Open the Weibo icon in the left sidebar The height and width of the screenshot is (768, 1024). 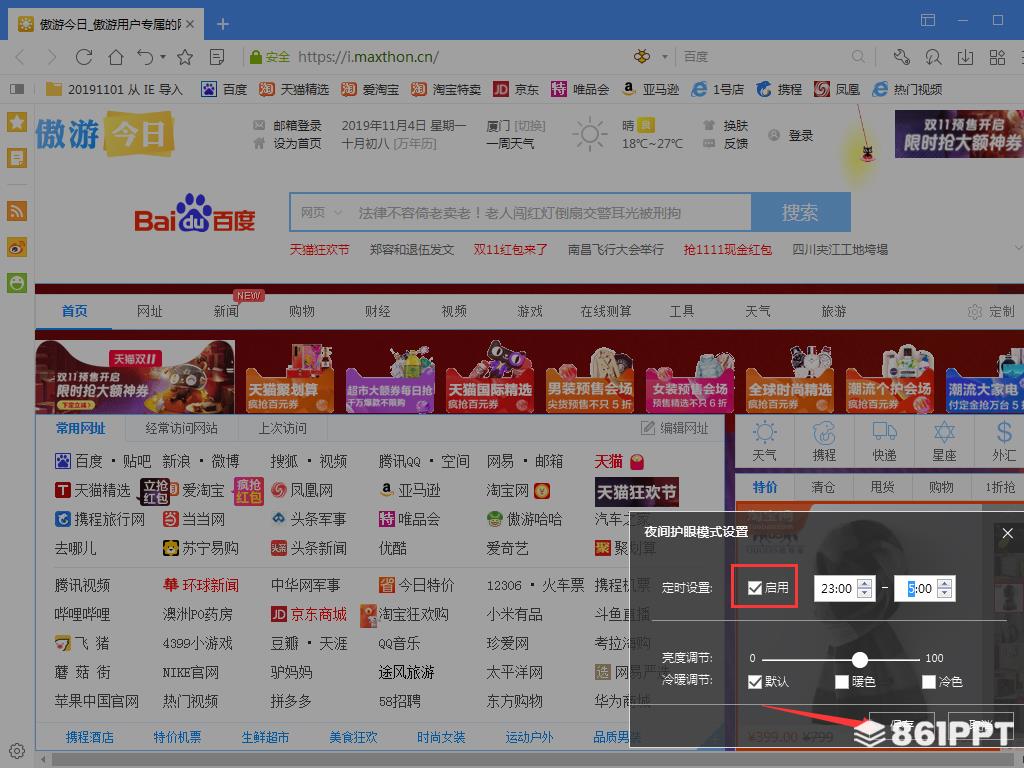tap(17, 247)
